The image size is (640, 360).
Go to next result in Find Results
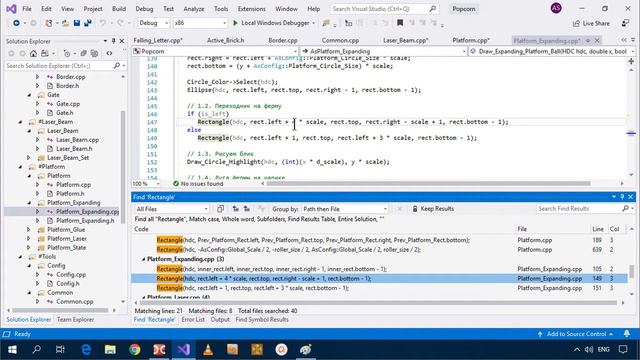pos(247,209)
